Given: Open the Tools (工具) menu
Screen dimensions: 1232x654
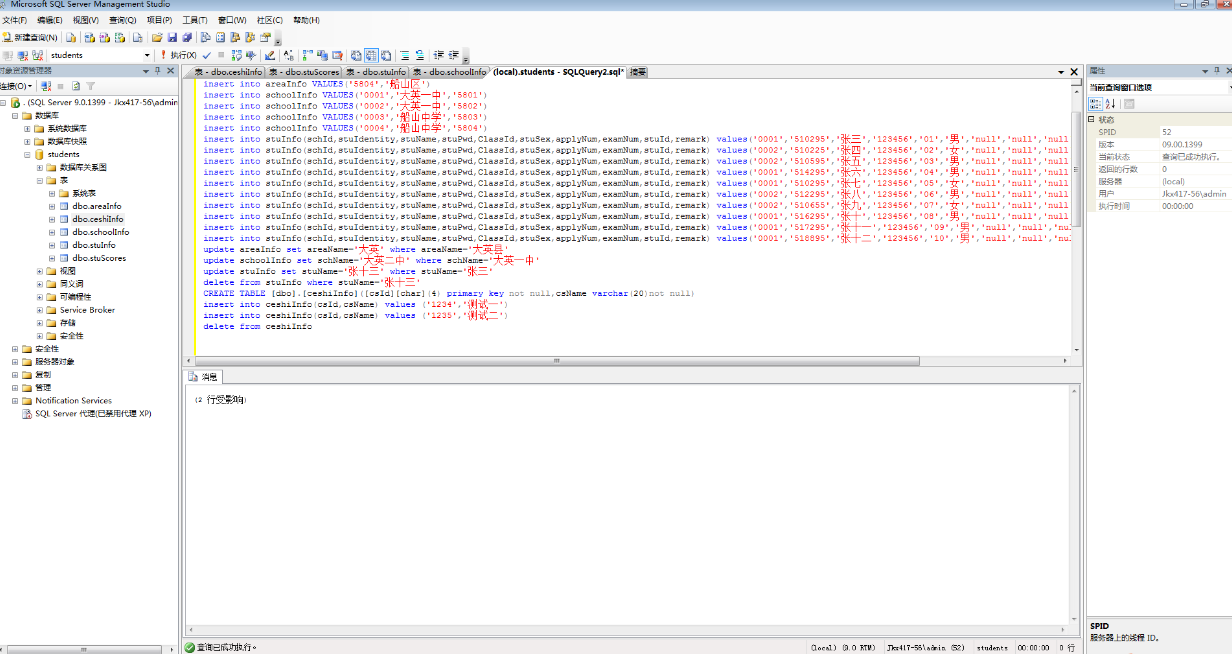Looking at the screenshot, I should click(x=194, y=20).
